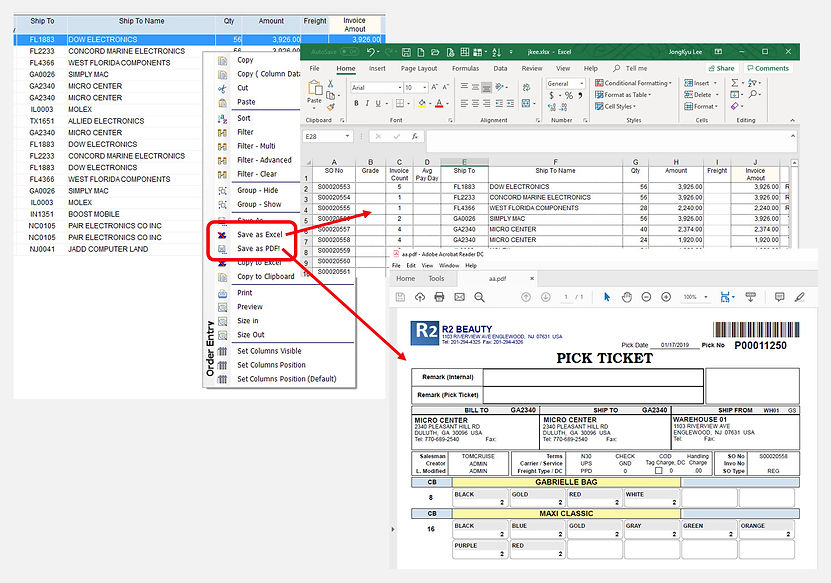The width and height of the screenshot is (831, 583).
Task: Click the email envelope icon in Acrobat toolbar
Action: coord(459,297)
